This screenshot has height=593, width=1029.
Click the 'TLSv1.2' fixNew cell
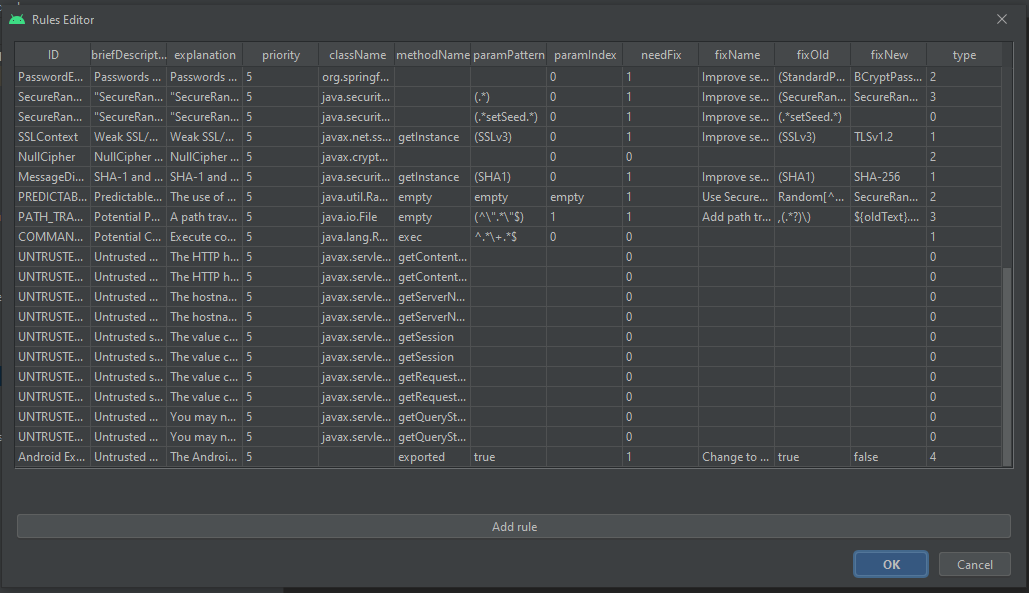click(889, 136)
